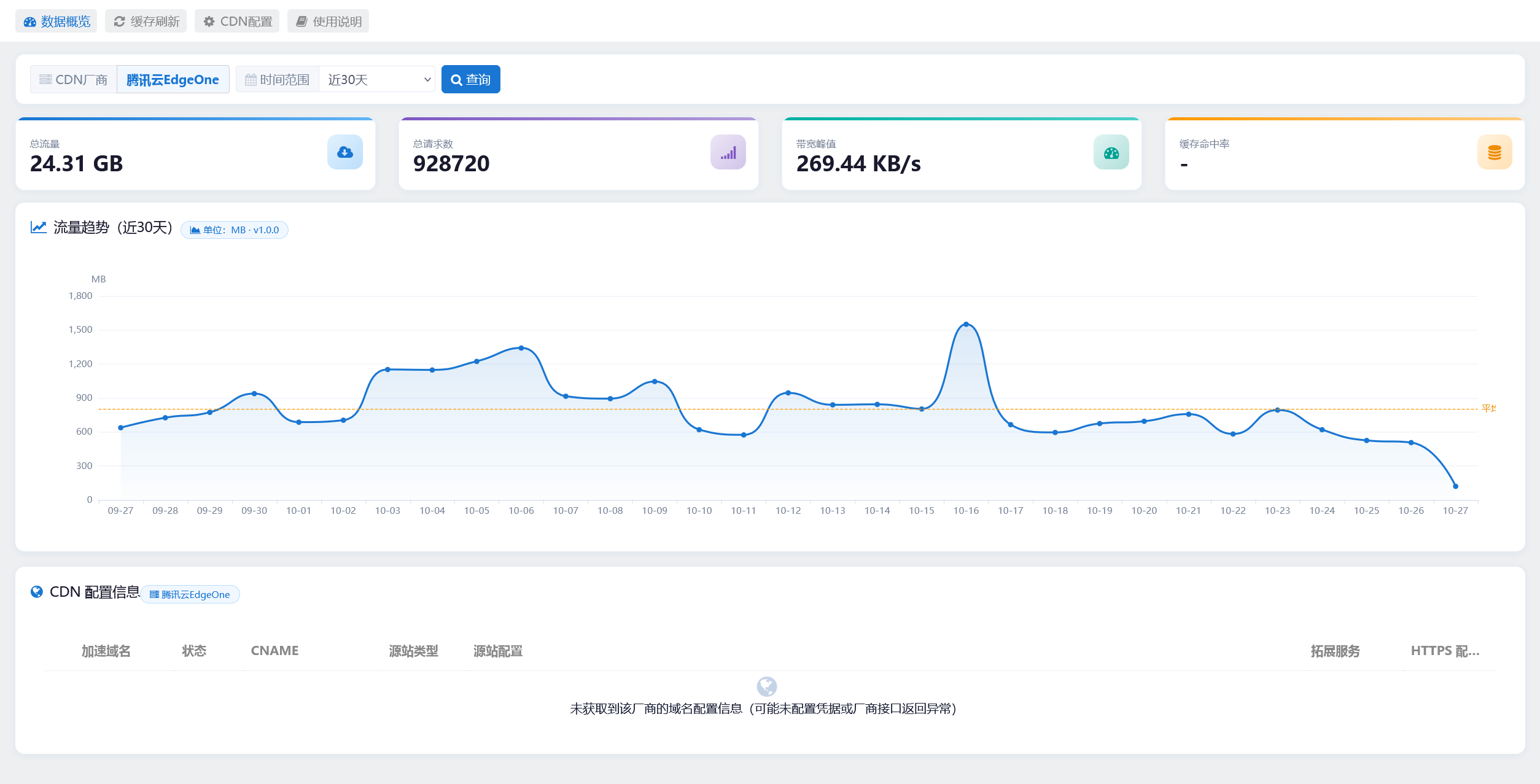This screenshot has height=784, width=1540.
Task: Click the CNAME column header
Action: tap(274, 651)
